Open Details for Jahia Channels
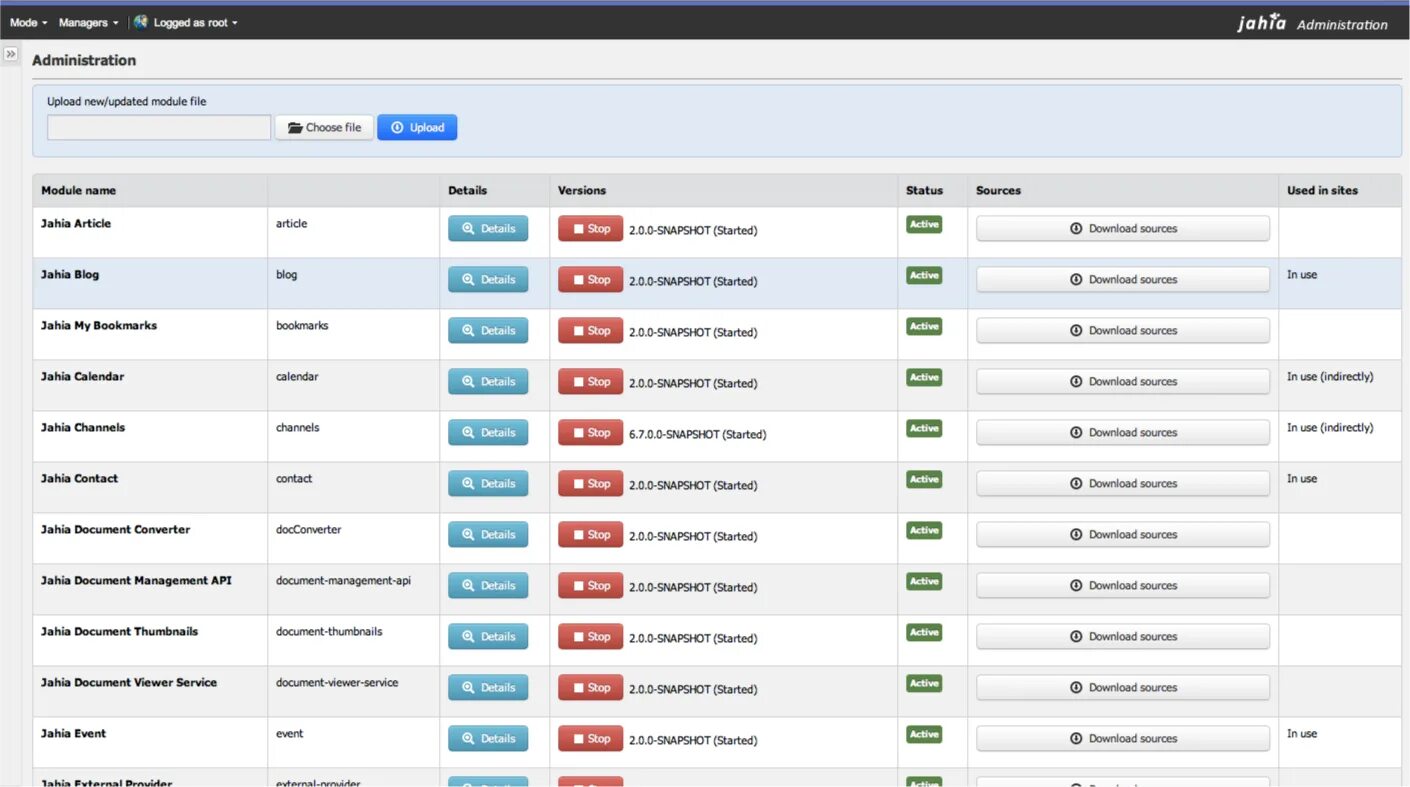Screen dimensions: 1410x787 [488, 432]
